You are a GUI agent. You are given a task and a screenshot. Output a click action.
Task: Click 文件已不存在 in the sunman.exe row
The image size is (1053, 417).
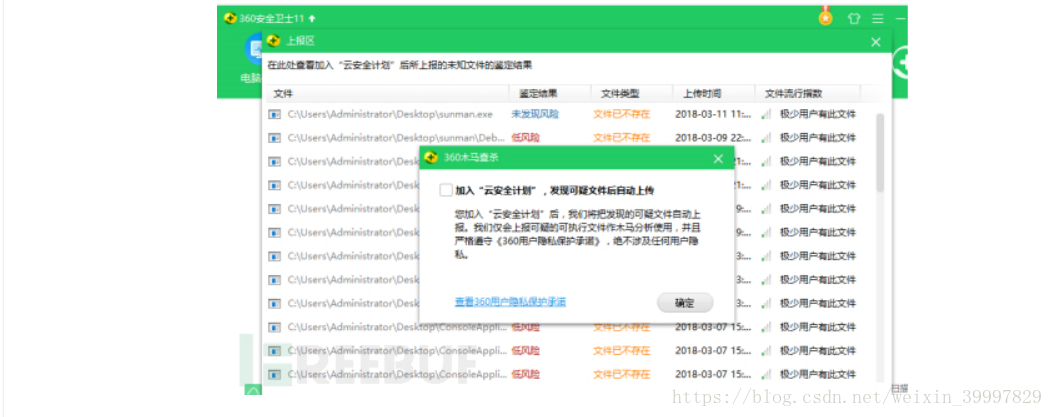point(622,114)
